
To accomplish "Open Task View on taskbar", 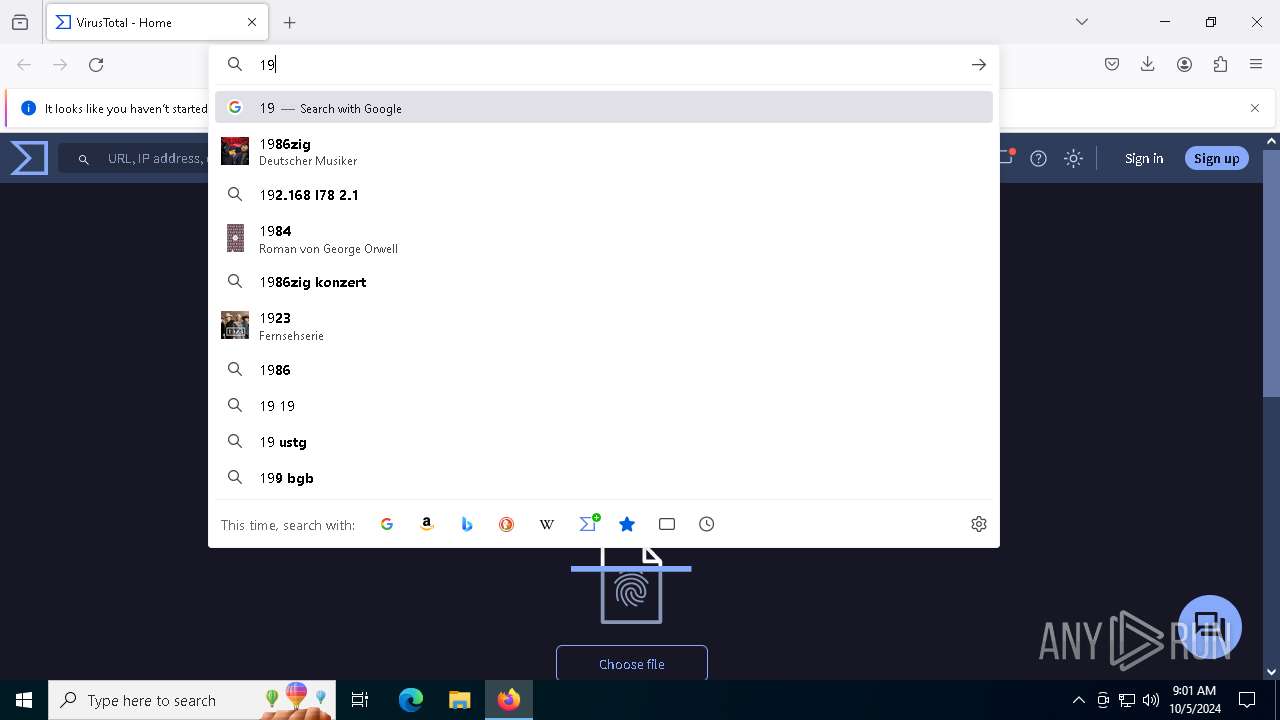I will coord(360,700).
